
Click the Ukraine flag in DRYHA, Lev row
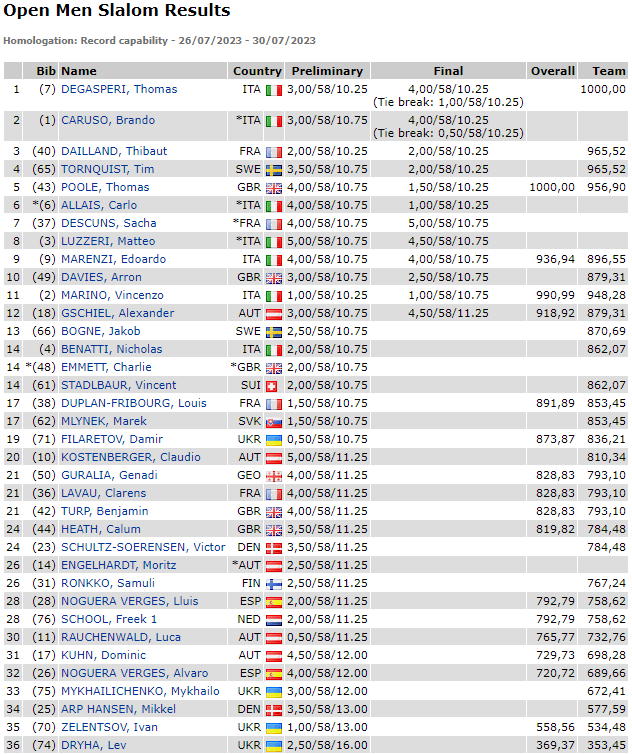coord(274,745)
